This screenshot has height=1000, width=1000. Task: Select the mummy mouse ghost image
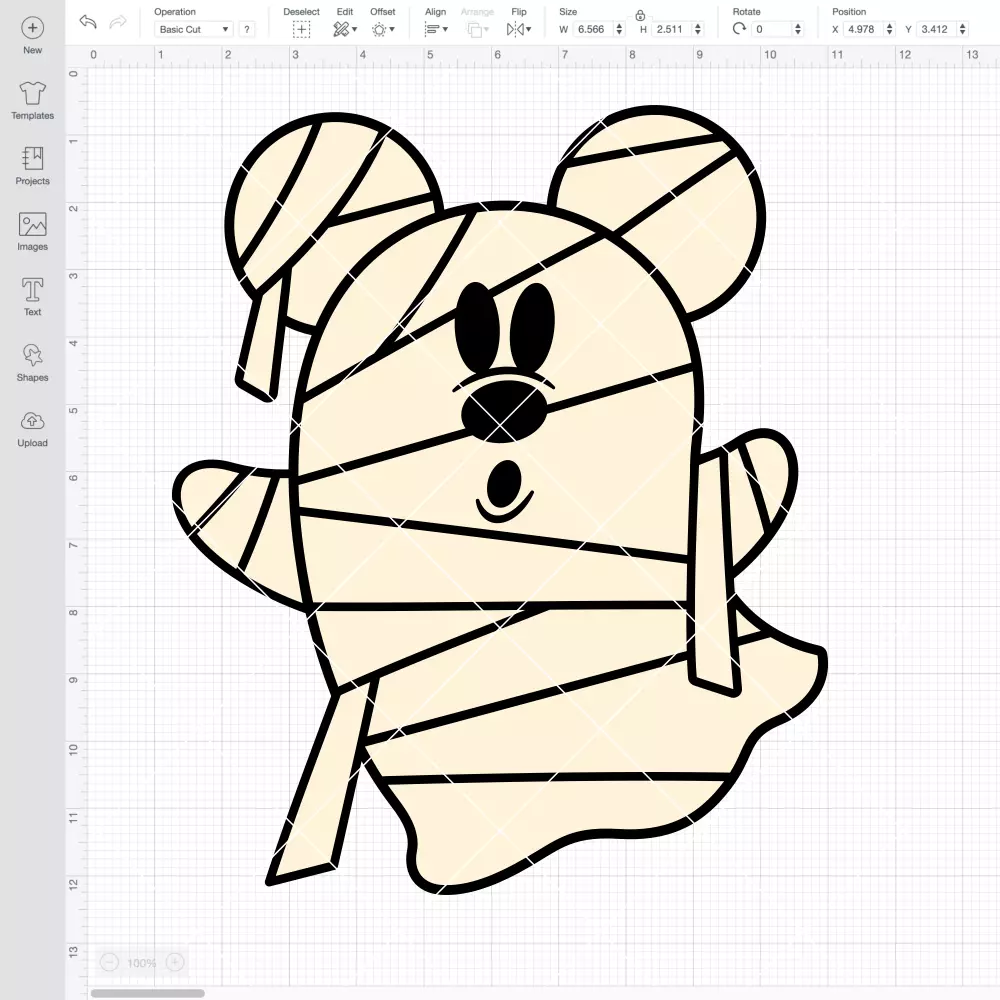pos(499,500)
